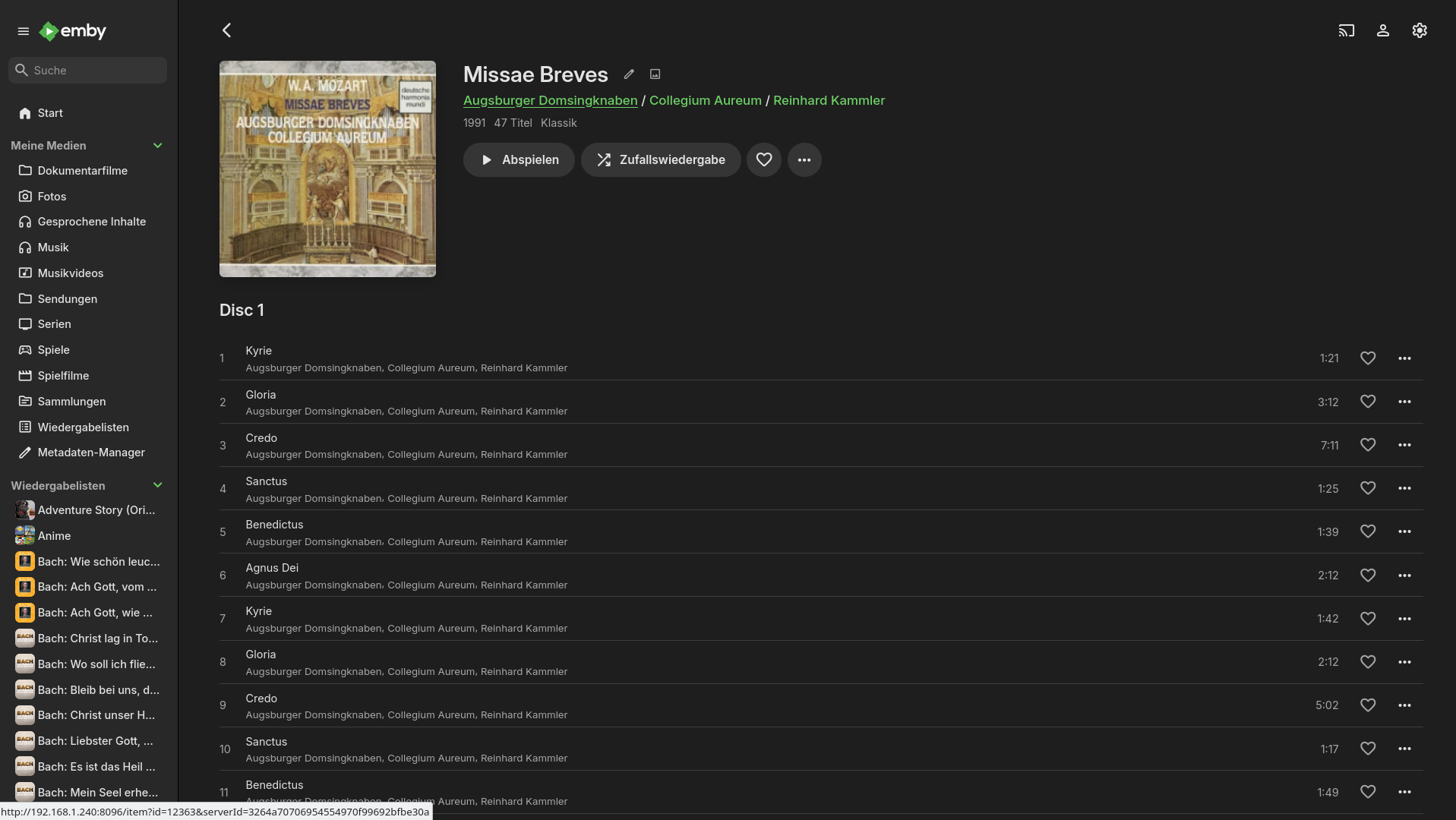Open playlist Bach: Christ lag in To...
Image resolution: width=1456 pixels, height=820 pixels.
tap(89, 639)
